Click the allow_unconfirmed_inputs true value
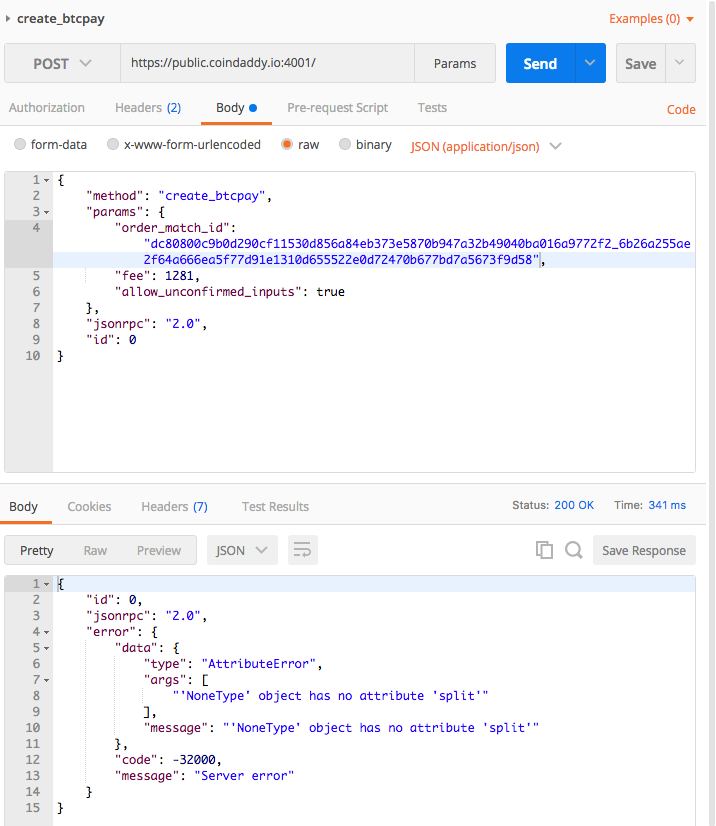Image resolution: width=716 pixels, height=826 pixels. point(330,291)
